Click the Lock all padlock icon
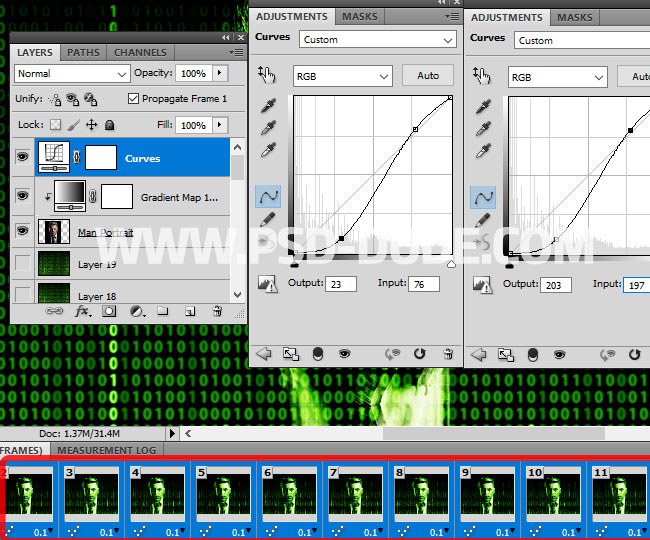Viewport: 650px width, 540px height. tap(110, 125)
